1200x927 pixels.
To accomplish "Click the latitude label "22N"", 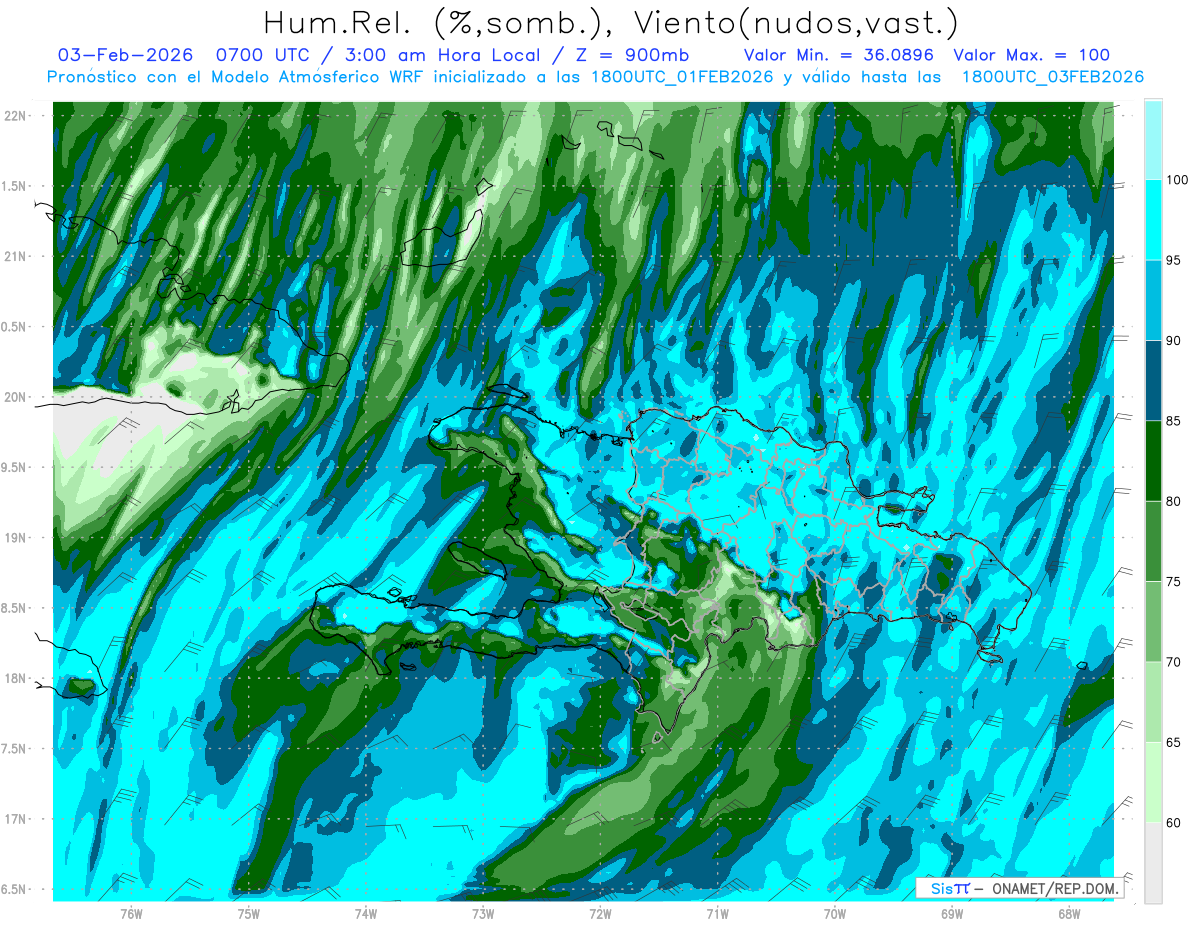I will [x=15, y=116].
